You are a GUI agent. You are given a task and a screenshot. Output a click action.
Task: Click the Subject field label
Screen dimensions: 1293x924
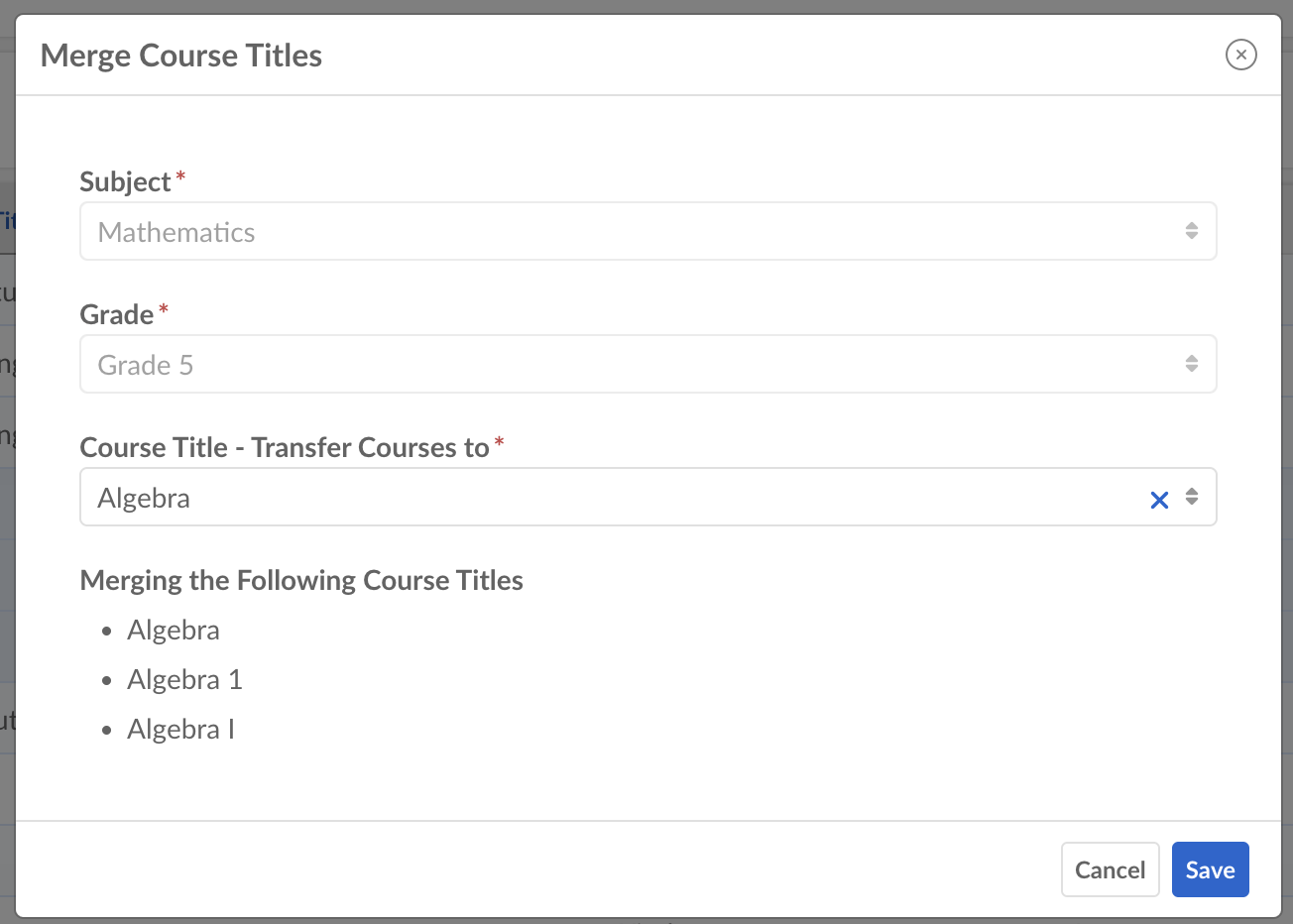point(126,182)
